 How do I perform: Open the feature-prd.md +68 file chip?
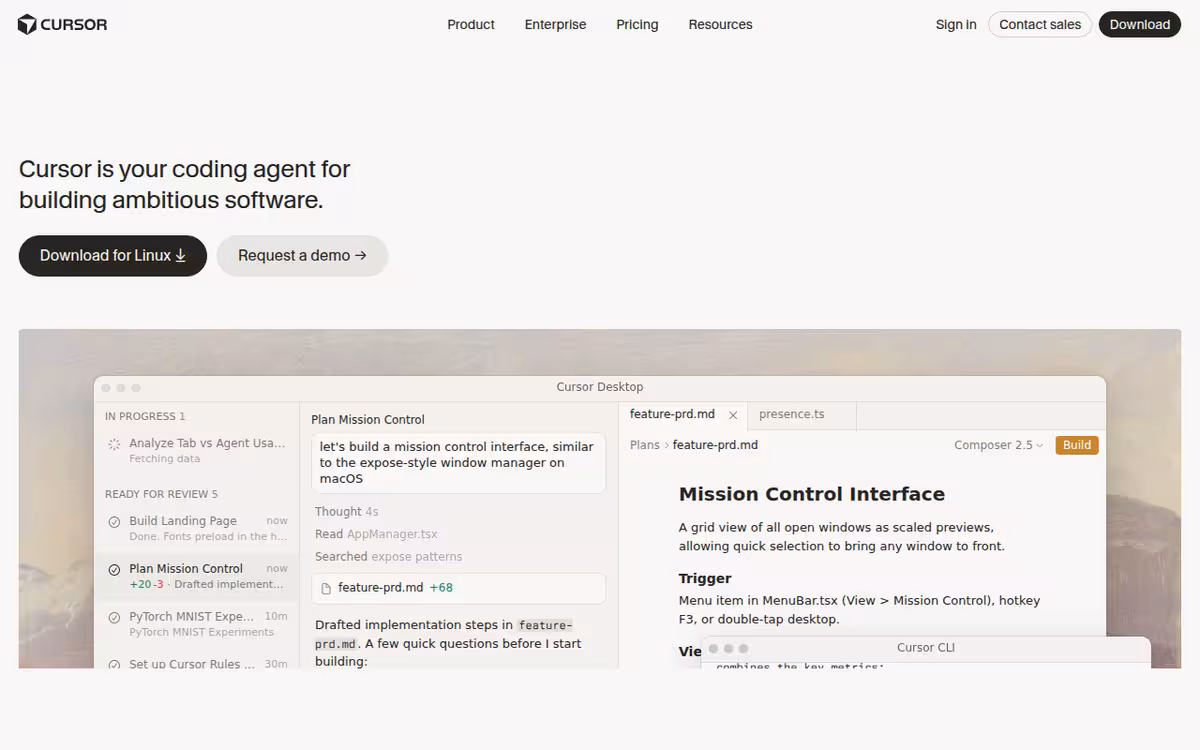coord(459,588)
